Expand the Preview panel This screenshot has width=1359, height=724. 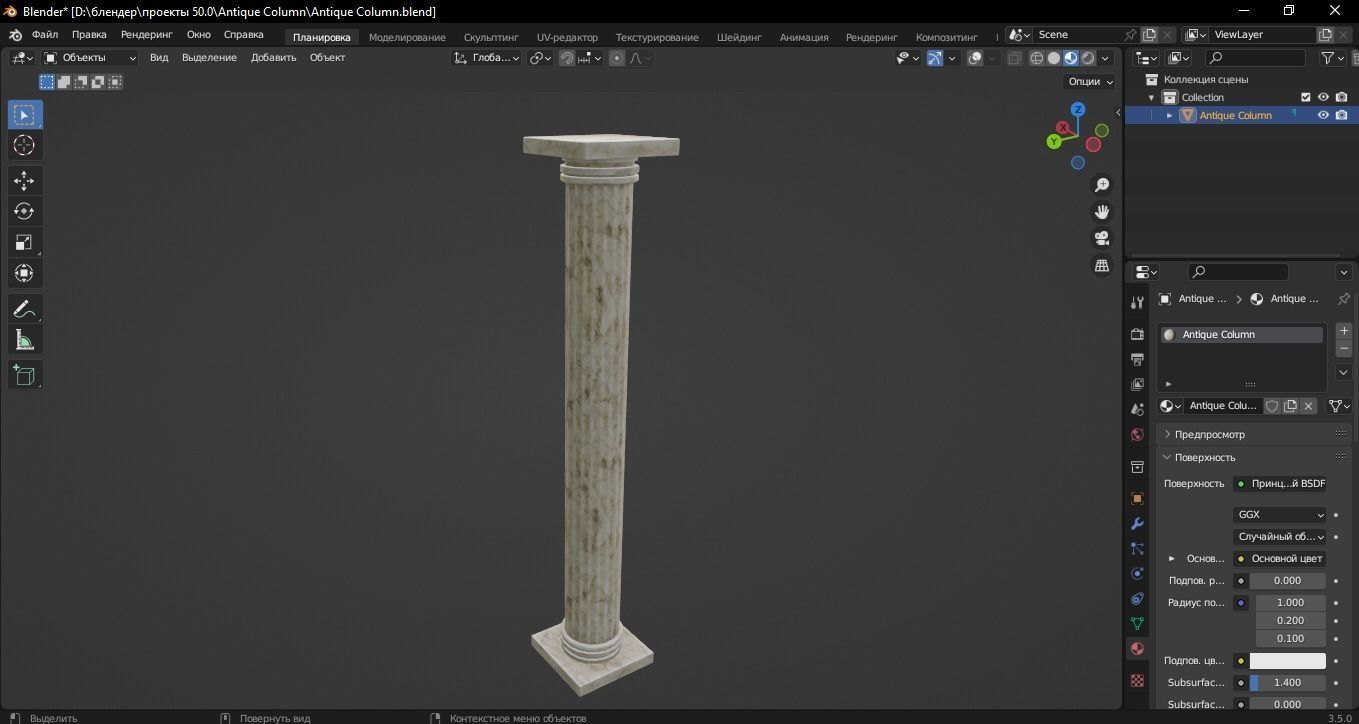[x=1210, y=434]
